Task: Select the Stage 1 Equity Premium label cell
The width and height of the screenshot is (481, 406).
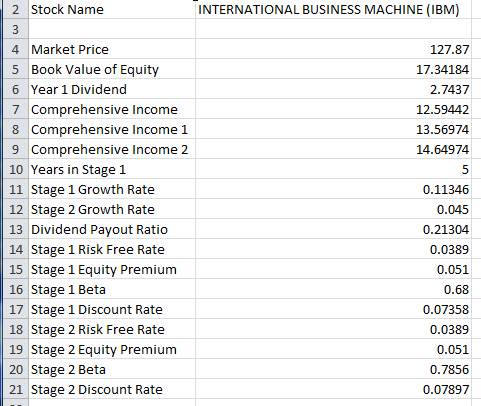Action: click(x=112, y=269)
